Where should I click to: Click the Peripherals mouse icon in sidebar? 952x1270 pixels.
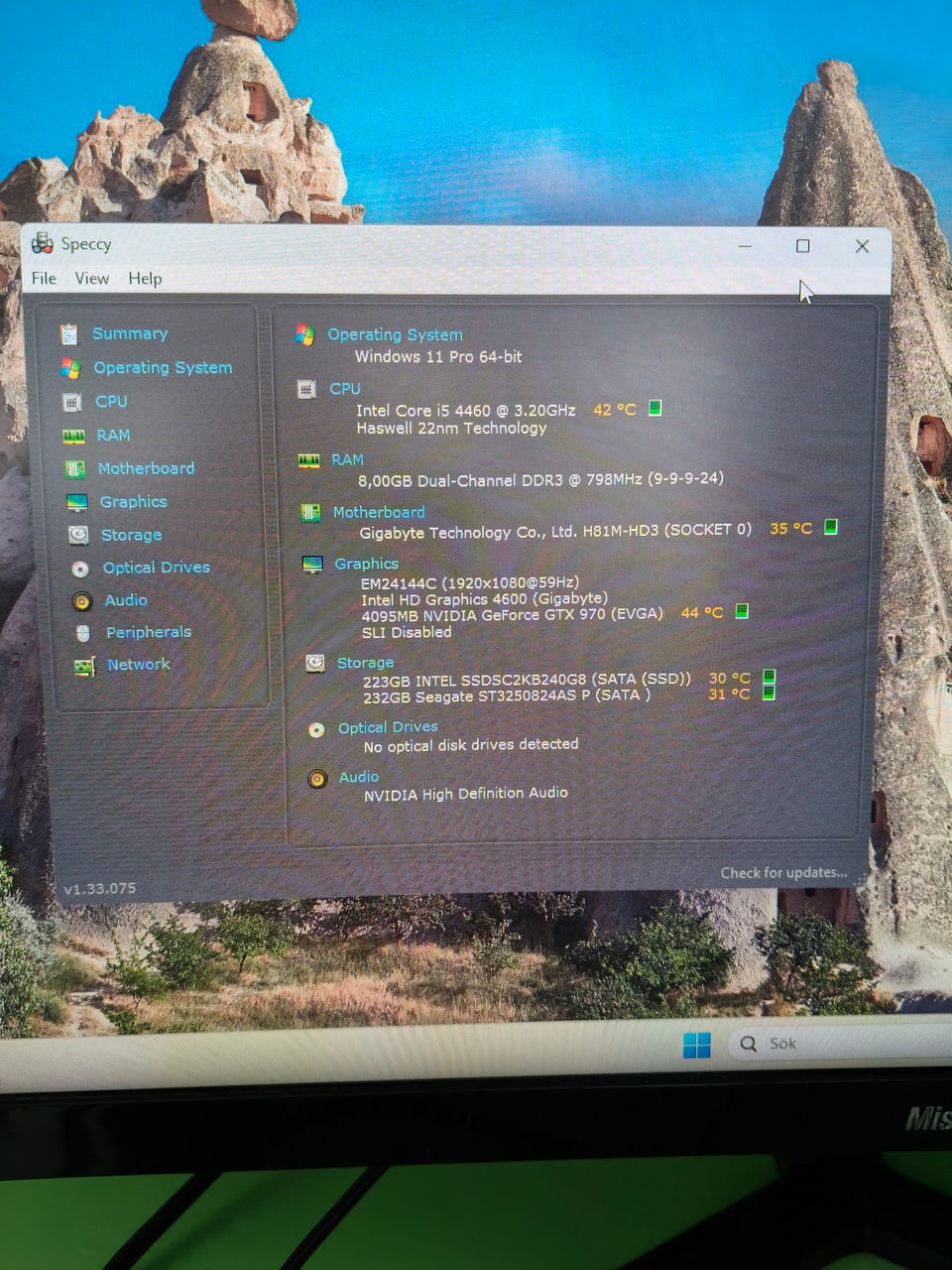pos(83,633)
